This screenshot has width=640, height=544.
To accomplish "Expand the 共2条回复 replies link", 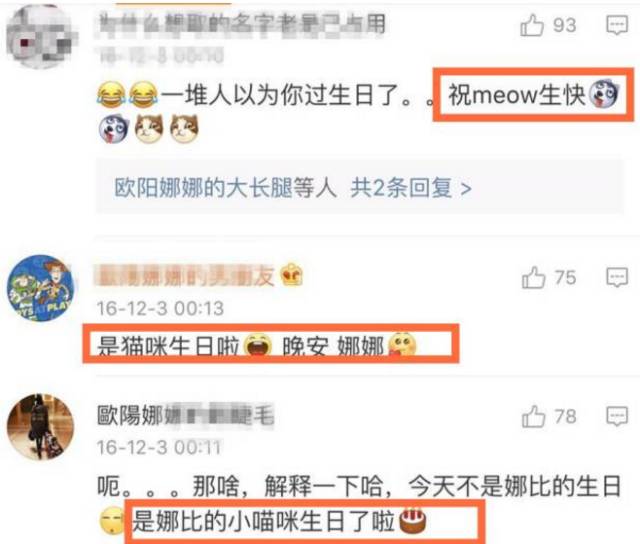I will 411,188.
